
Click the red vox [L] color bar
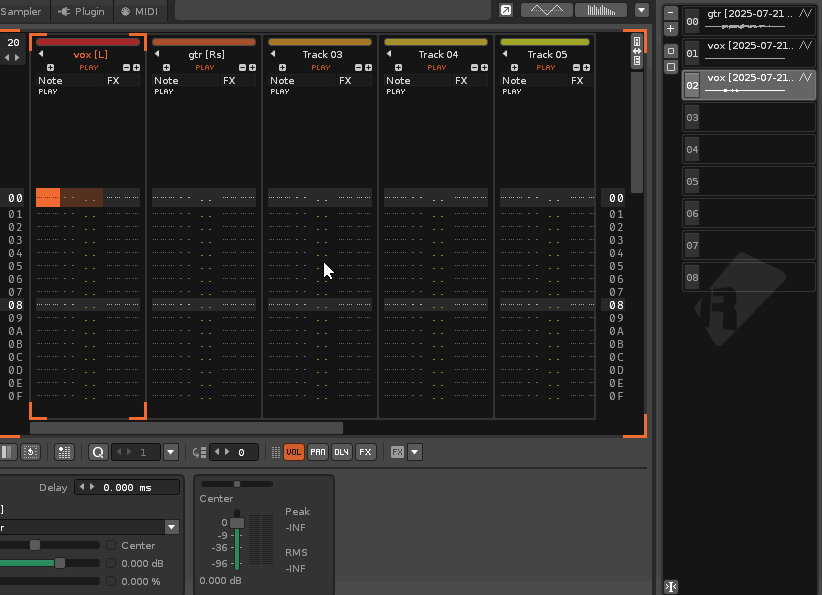tap(88, 42)
